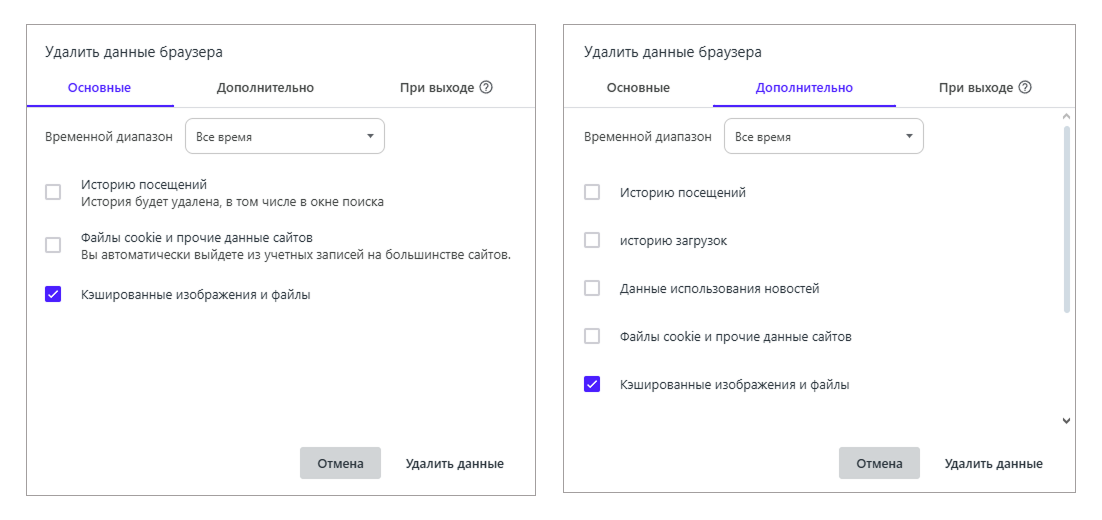The height and width of the screenshot is (520, 1102).
Task: Check the history box described 'История будет удалена'
Action: click(53, 192)
